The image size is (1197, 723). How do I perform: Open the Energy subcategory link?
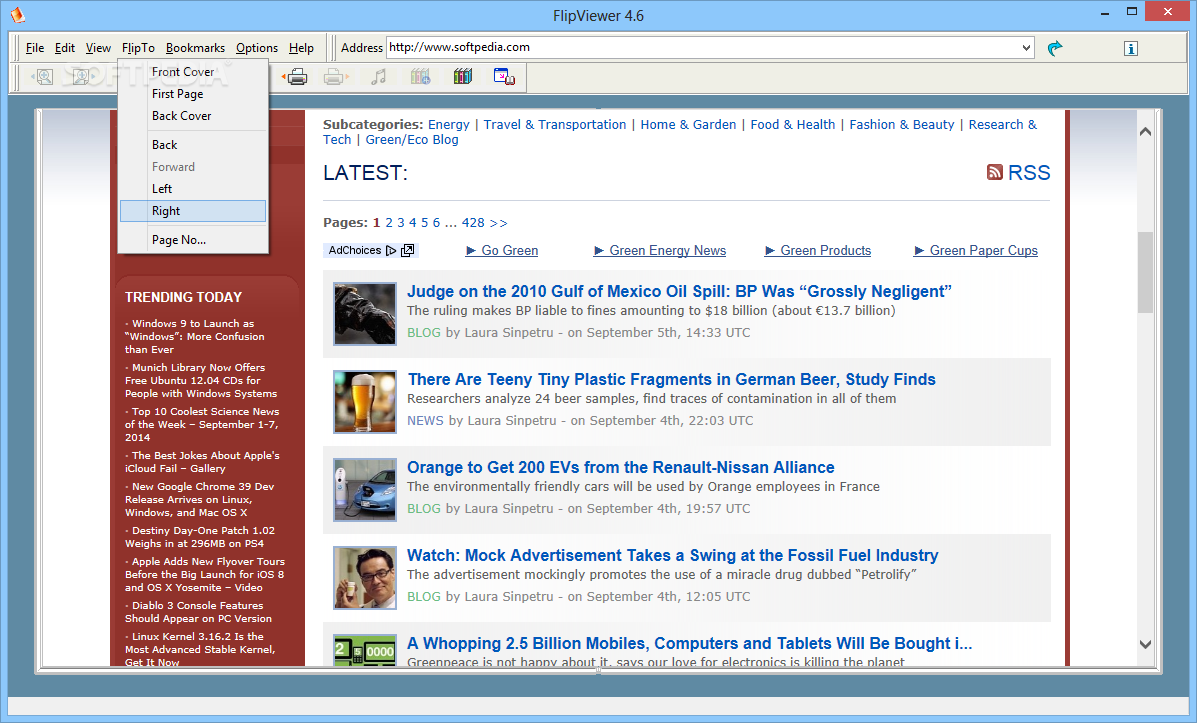[x=448, y=124]
